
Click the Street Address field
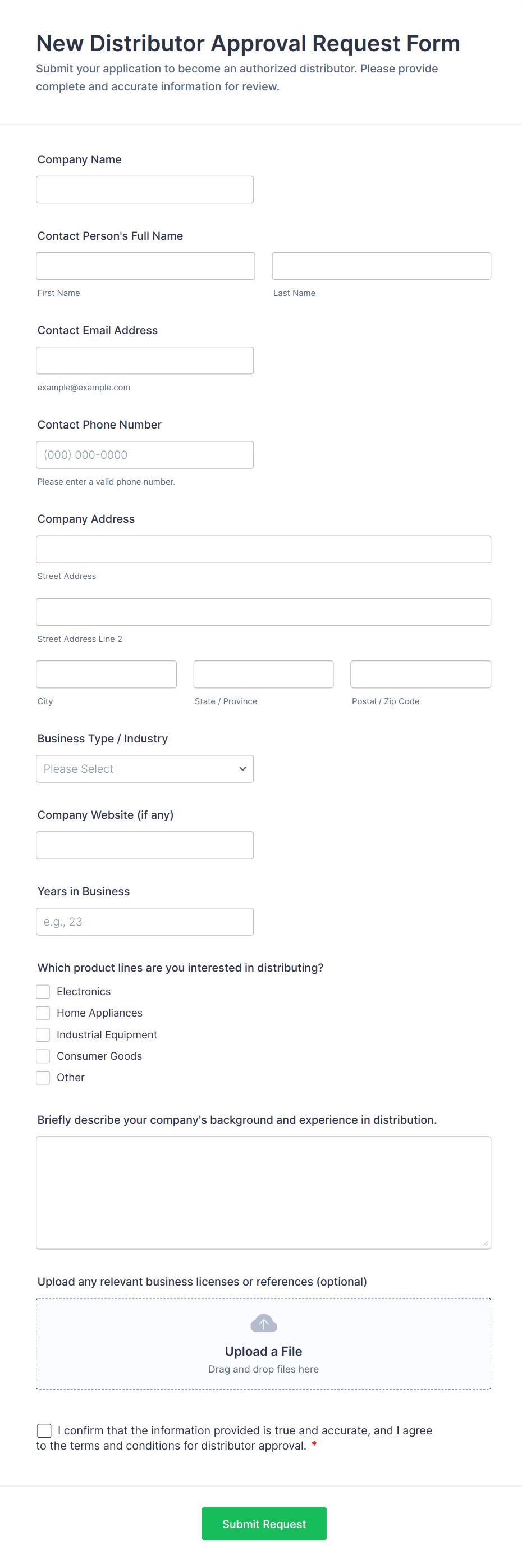click(x=263, y=549)
